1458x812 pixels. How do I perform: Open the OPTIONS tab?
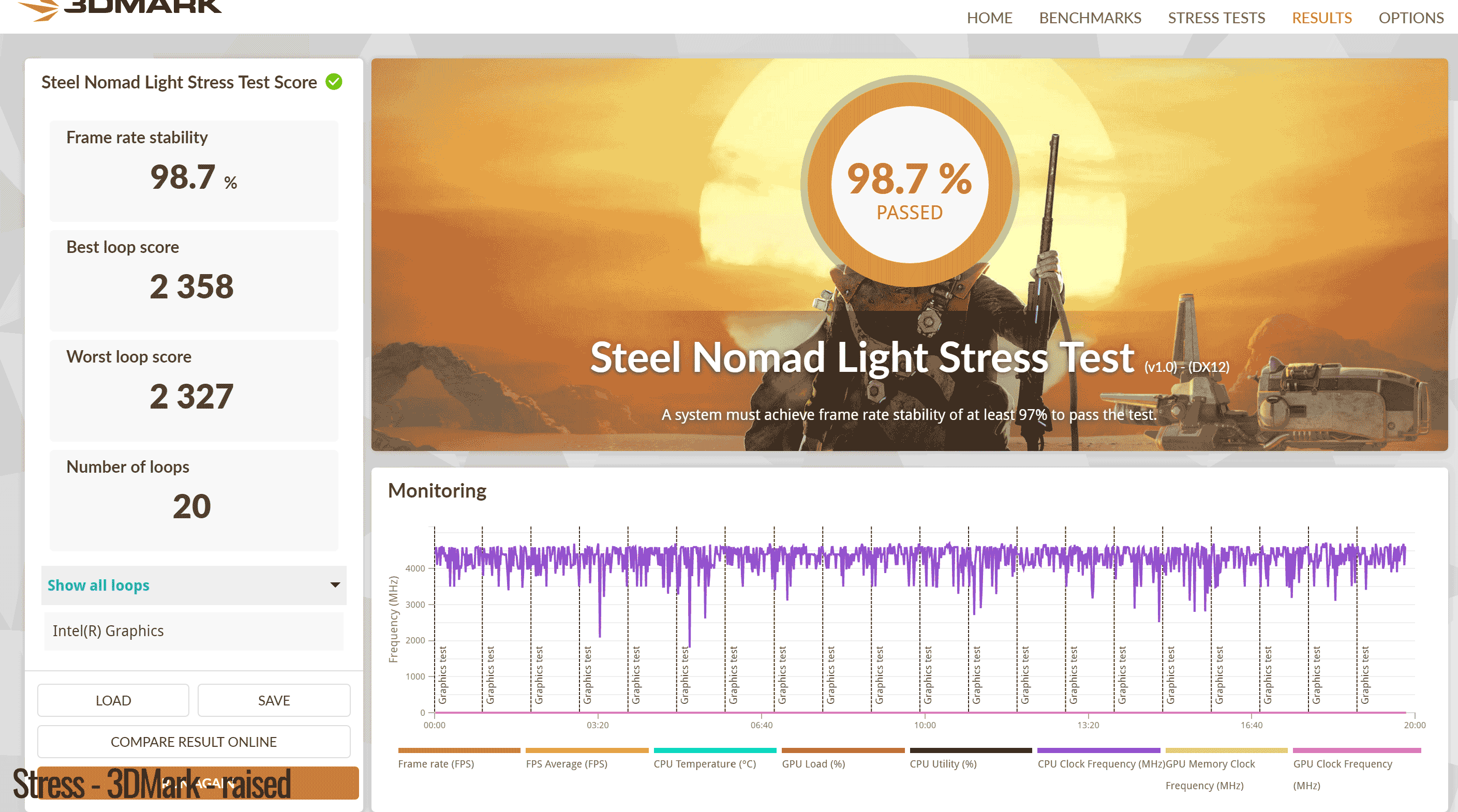[x=1411, y=18]
